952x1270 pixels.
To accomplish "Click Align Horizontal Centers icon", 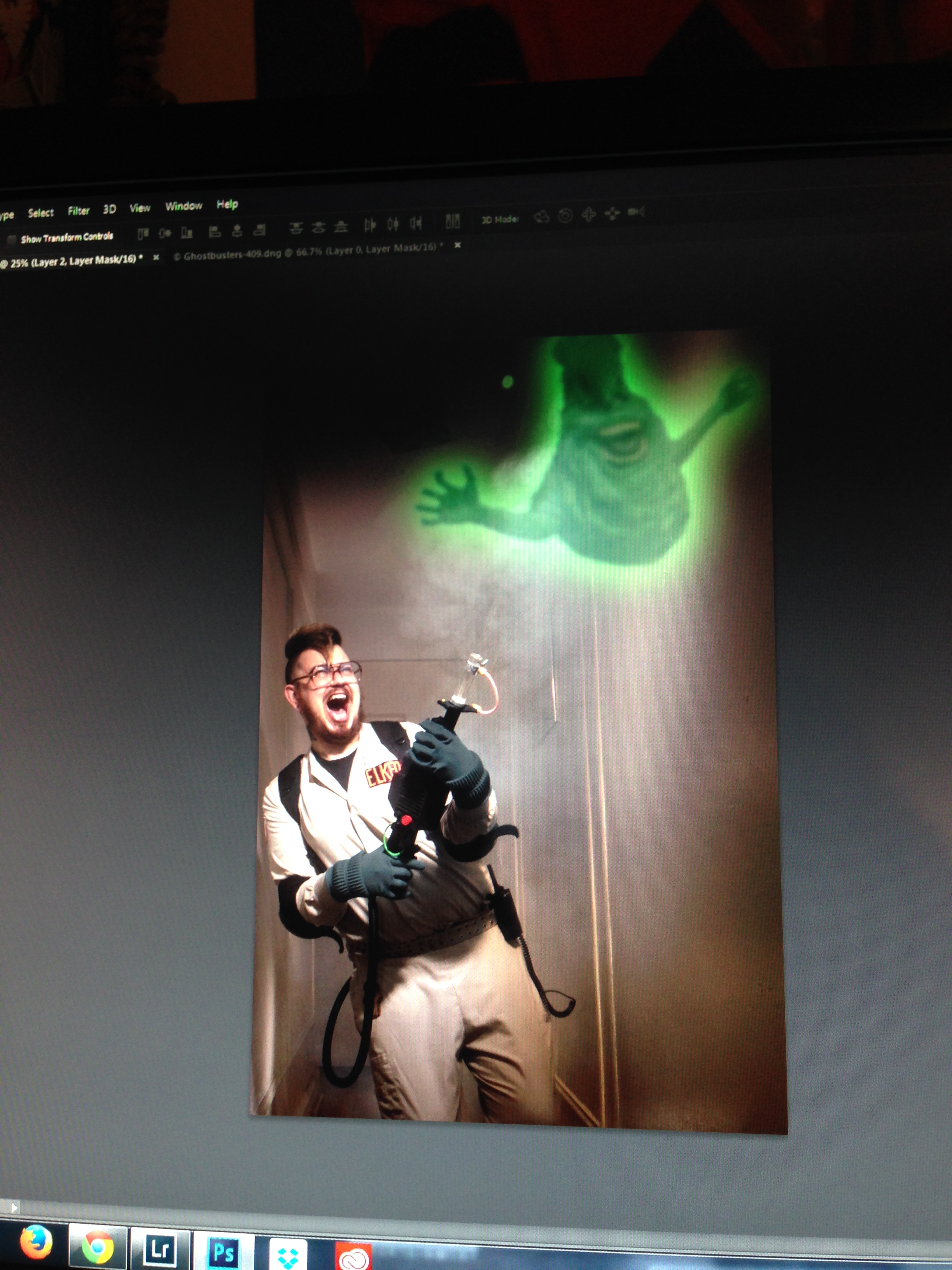I will tap(236, 230).
